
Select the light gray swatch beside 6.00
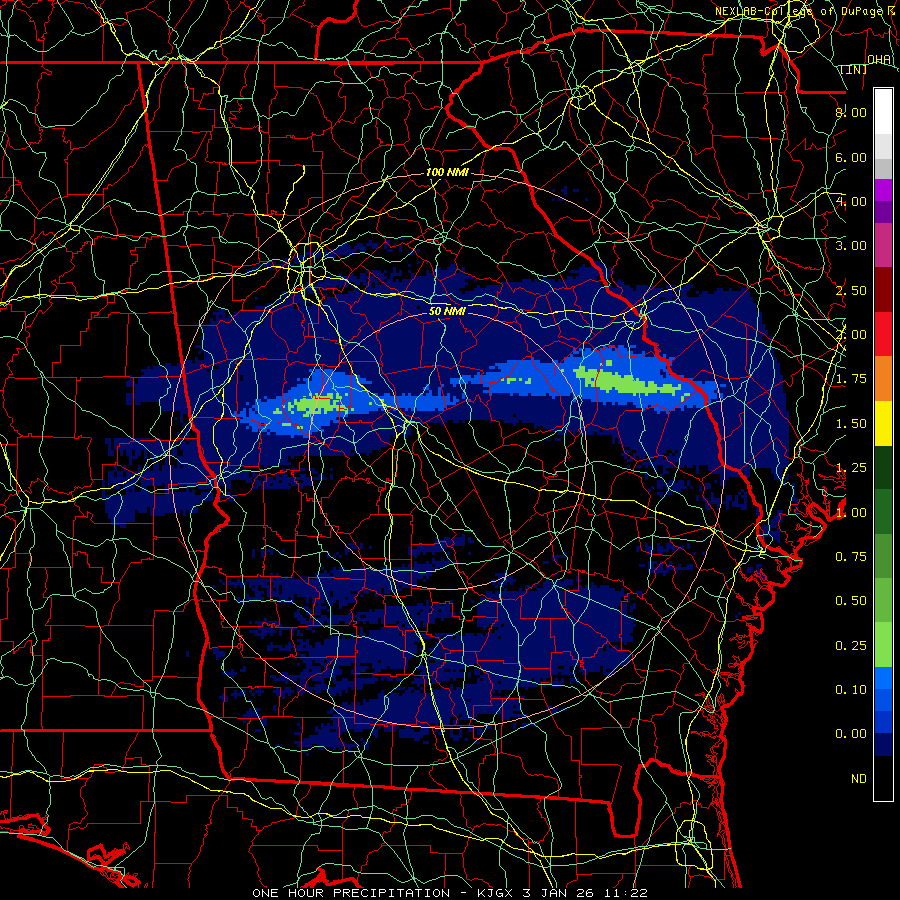pyautogui.click(x=883, y=146)
